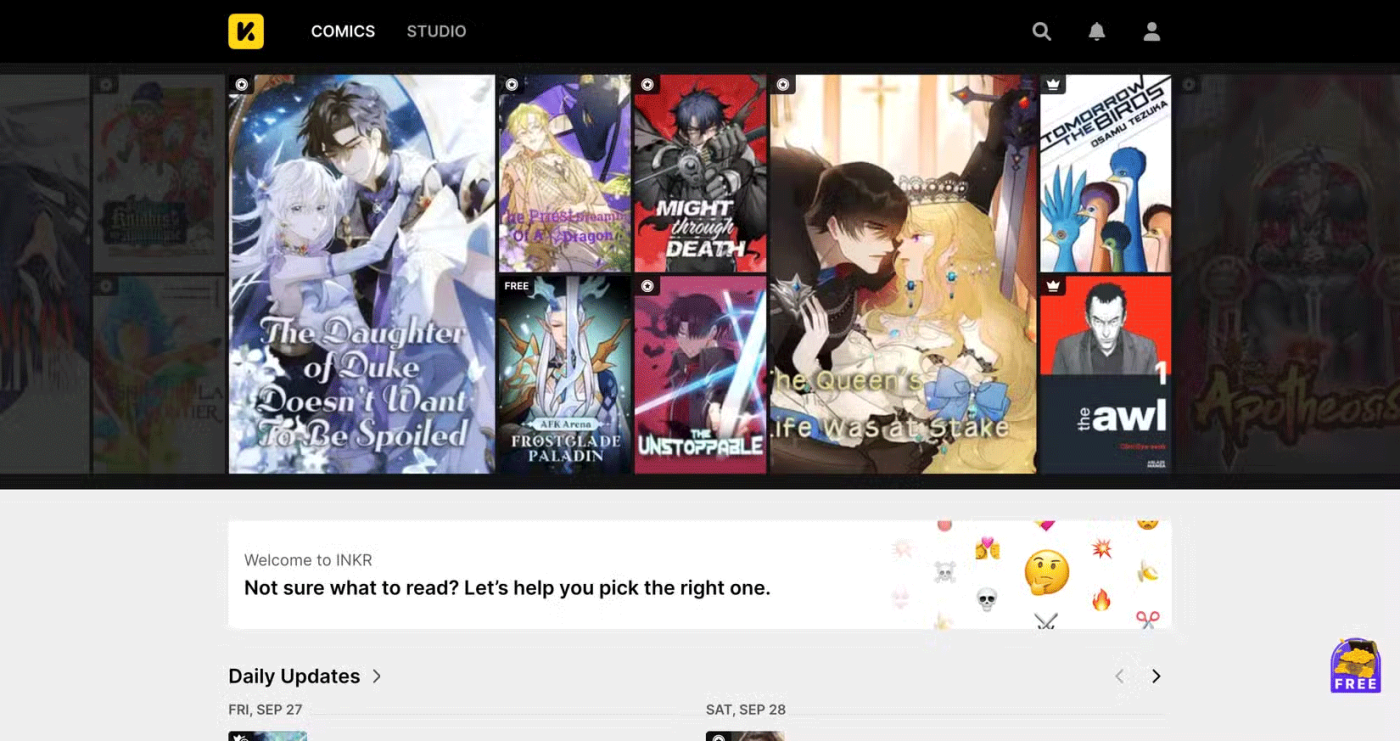Open the awl comic cover
Image resolution: width=1400 pixels, height=741 pixels.
(x=1105, y=374)
